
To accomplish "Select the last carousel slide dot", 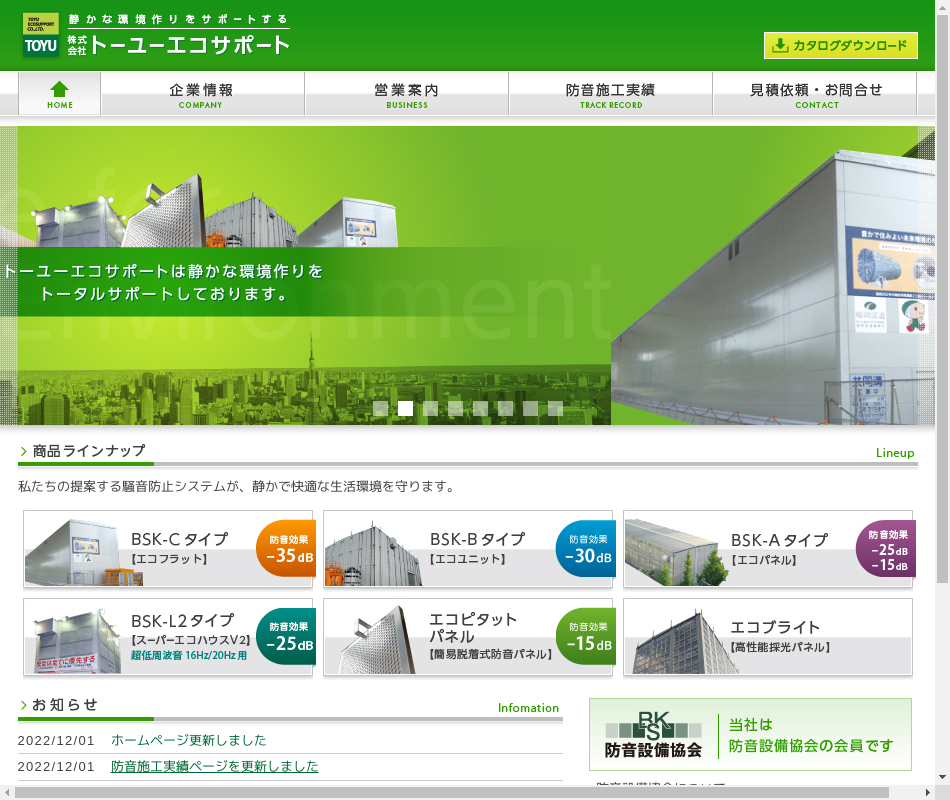I will point(555,408).
